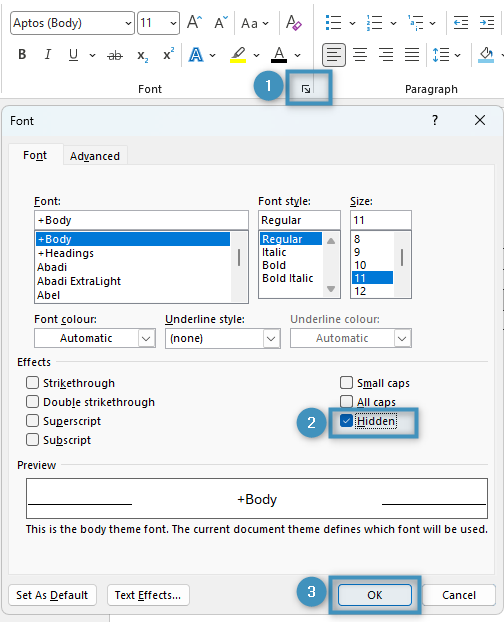Uncheck the Hidden checkbox

(x=346, y=420)
